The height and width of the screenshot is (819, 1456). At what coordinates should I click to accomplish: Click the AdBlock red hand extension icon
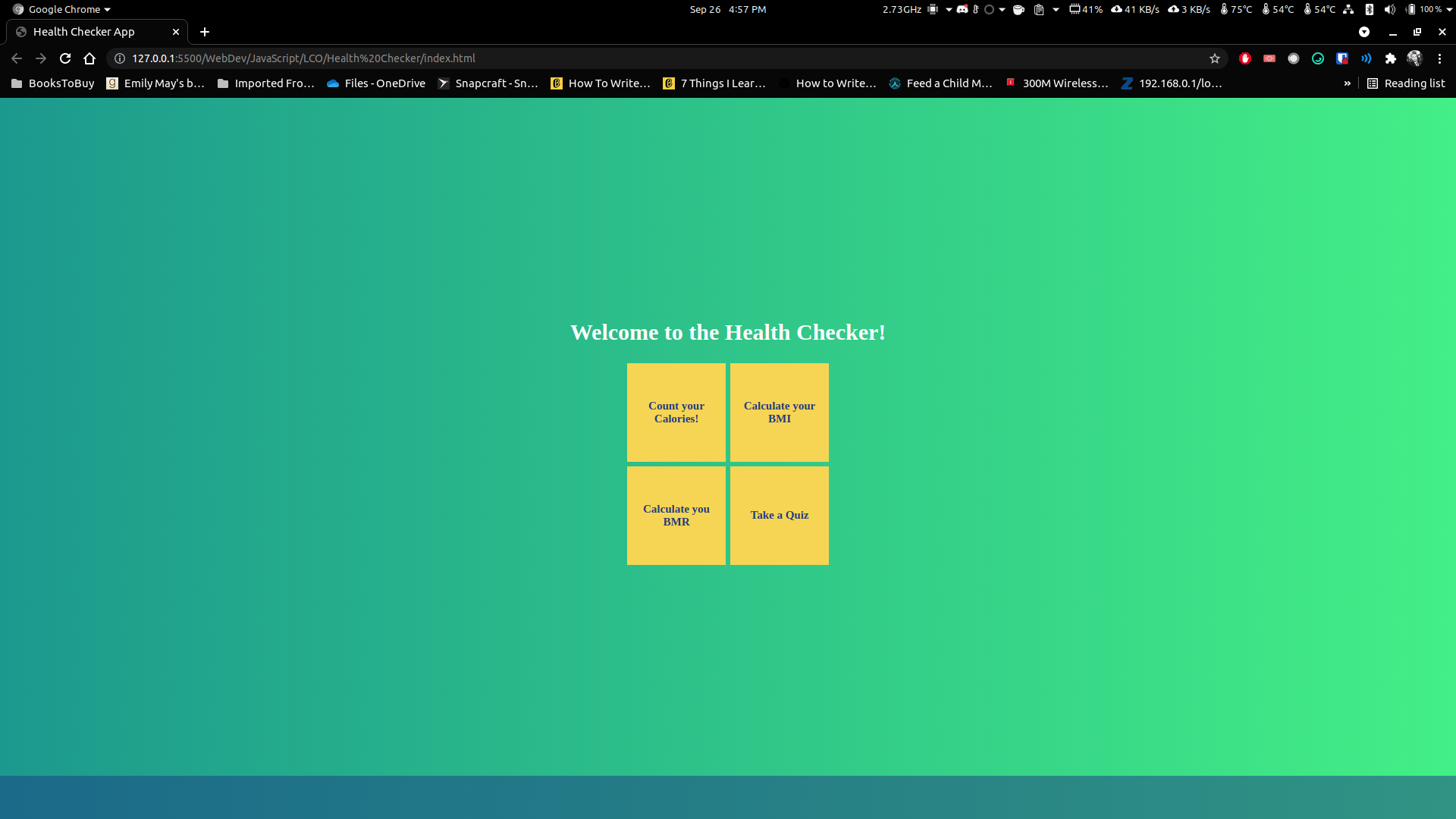(1244, 58)
